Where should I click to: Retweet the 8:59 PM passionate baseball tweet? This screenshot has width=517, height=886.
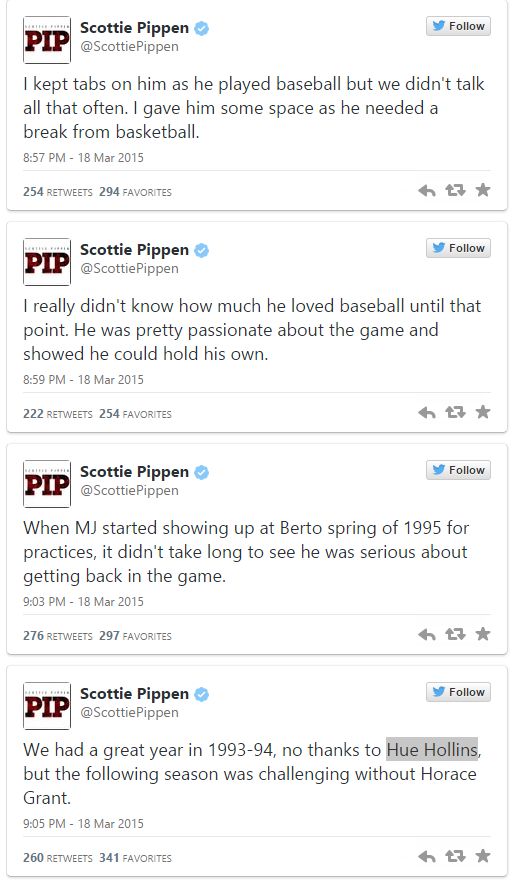[x=455, y=412]
